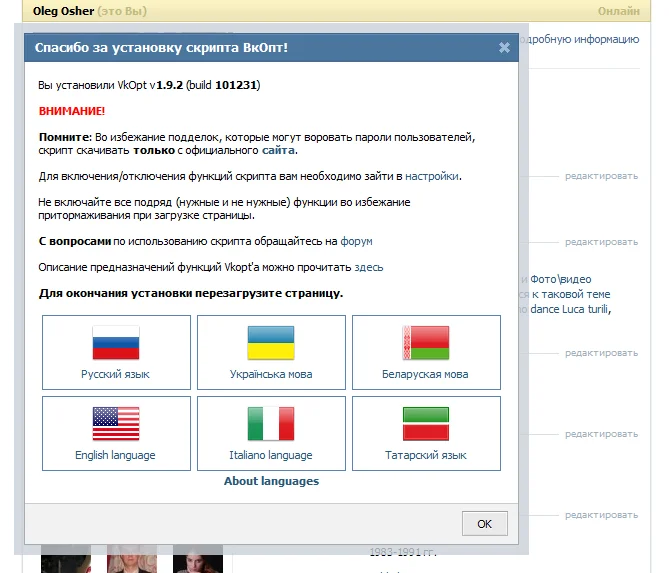Image resolution: width=669 pixels, height=573 pixels.
Task: Click the 'Онлайн' status text
Action: click(619, 11)
